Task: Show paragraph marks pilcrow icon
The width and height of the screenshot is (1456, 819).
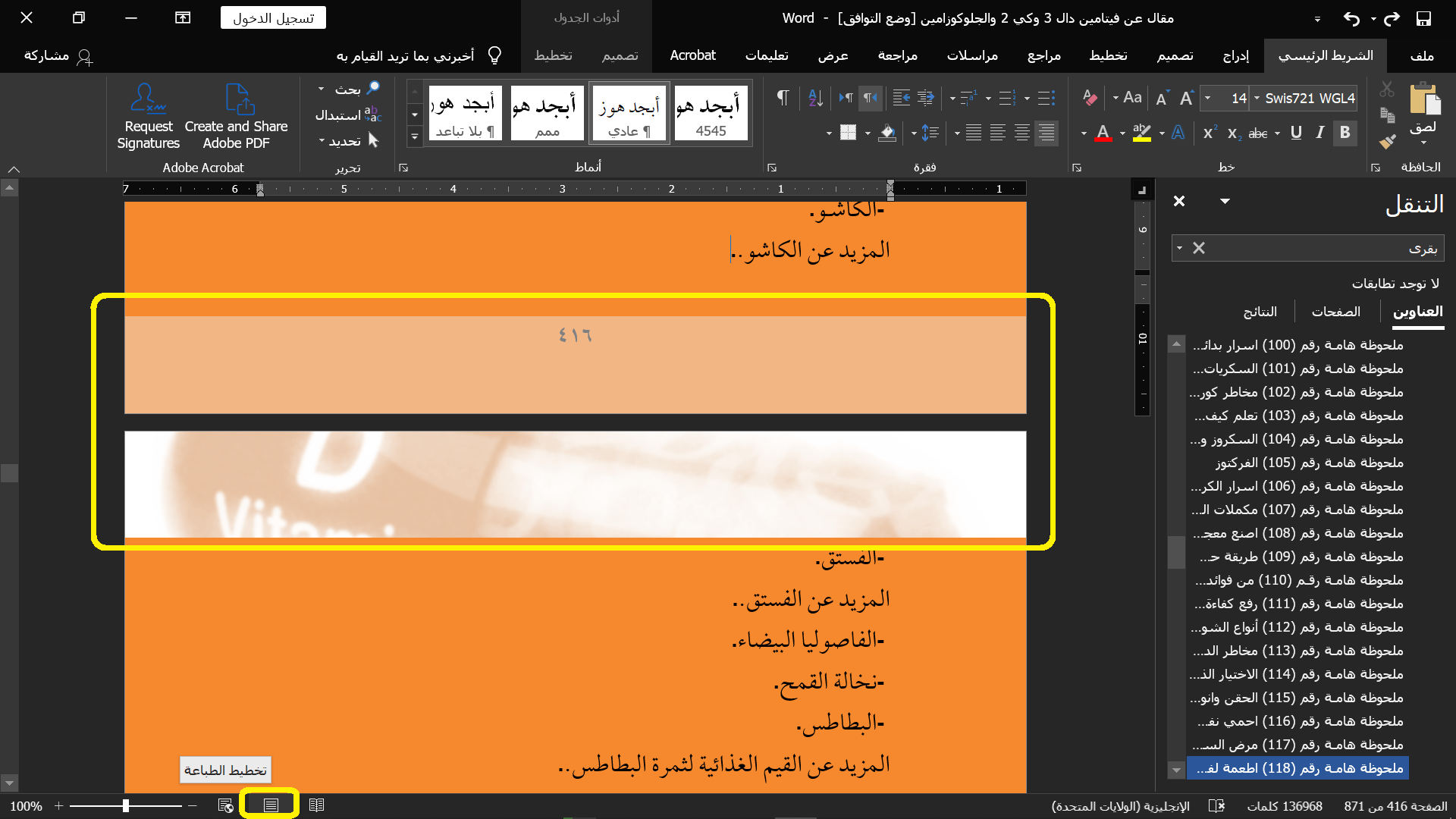Action: (783, 98)
